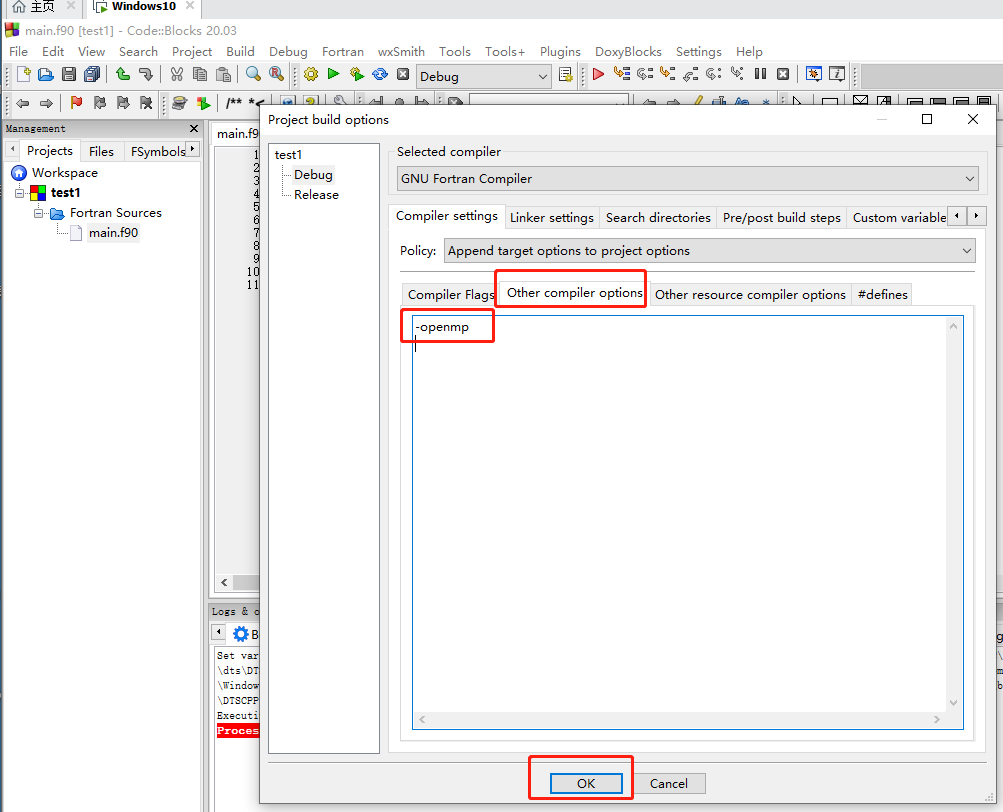Screen dimensions: 1003x812
Task: Click the Build (gear) icon
Action: coord(310,74)
